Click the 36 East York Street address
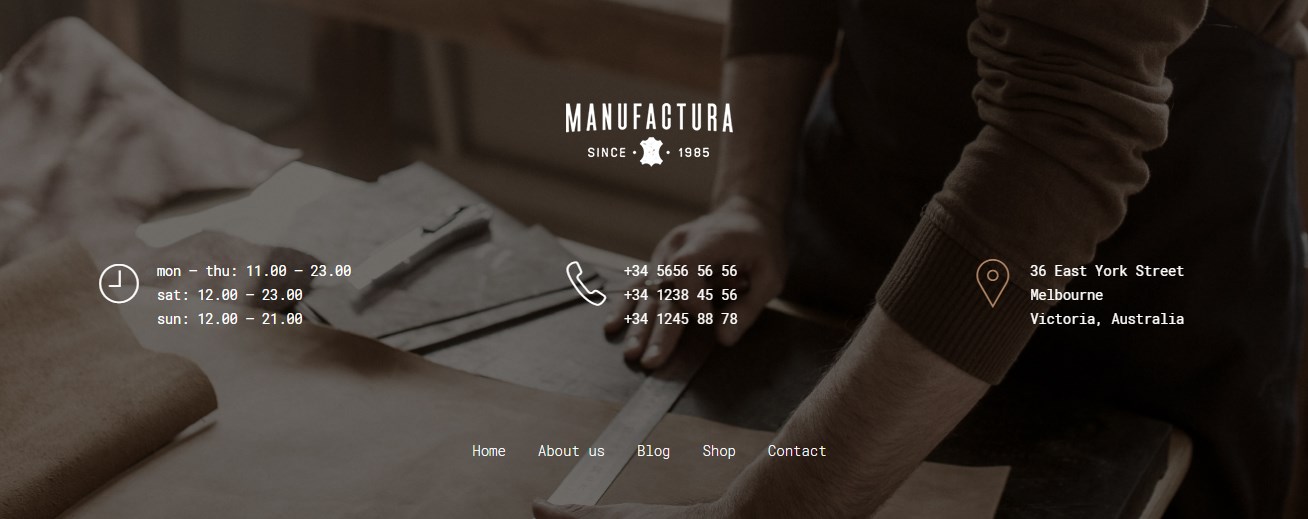Image resolution: width=1308 pixels, height=519 pixels. click(1107, 271)
